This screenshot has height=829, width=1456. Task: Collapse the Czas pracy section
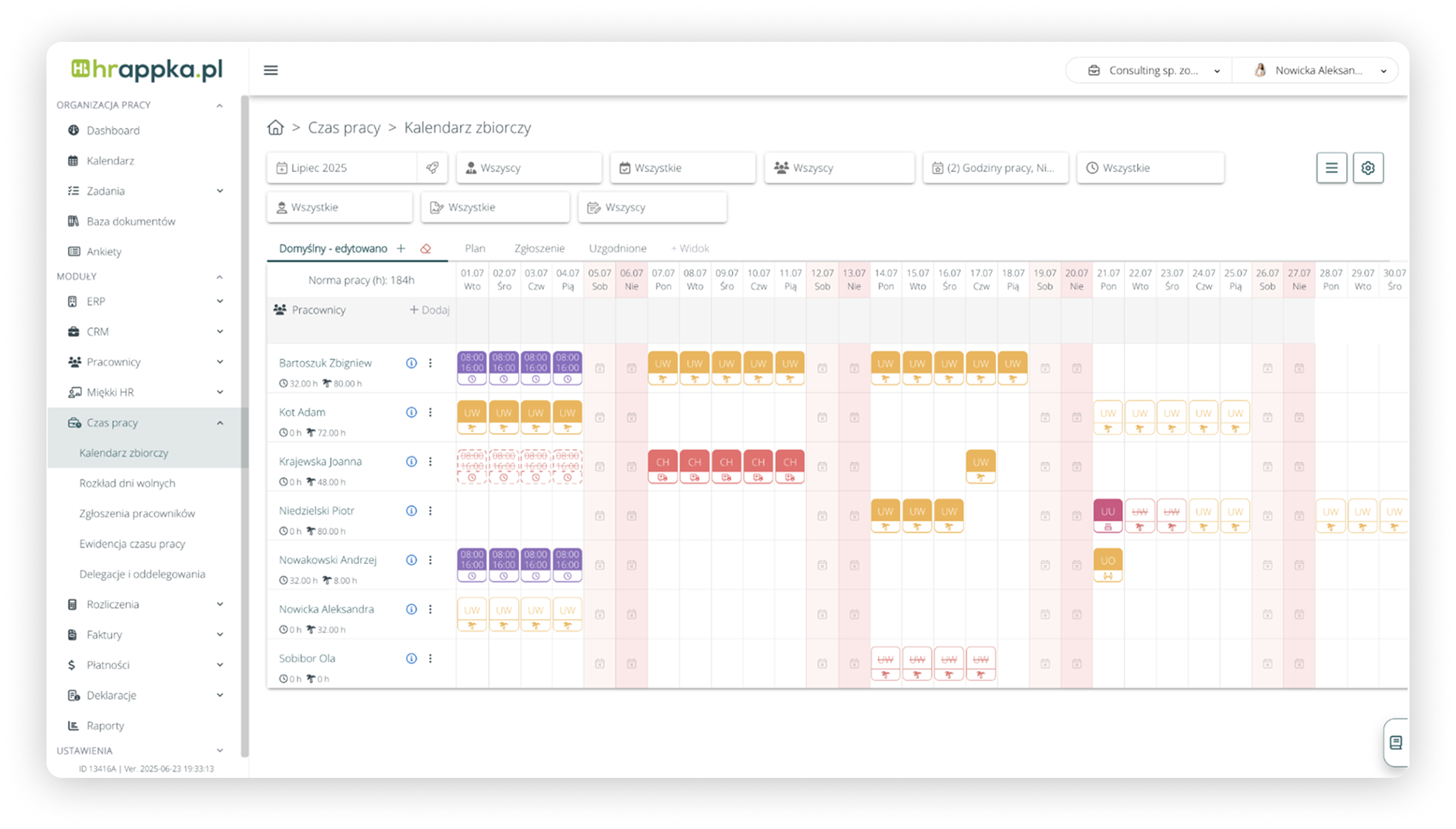pos(219,423)
